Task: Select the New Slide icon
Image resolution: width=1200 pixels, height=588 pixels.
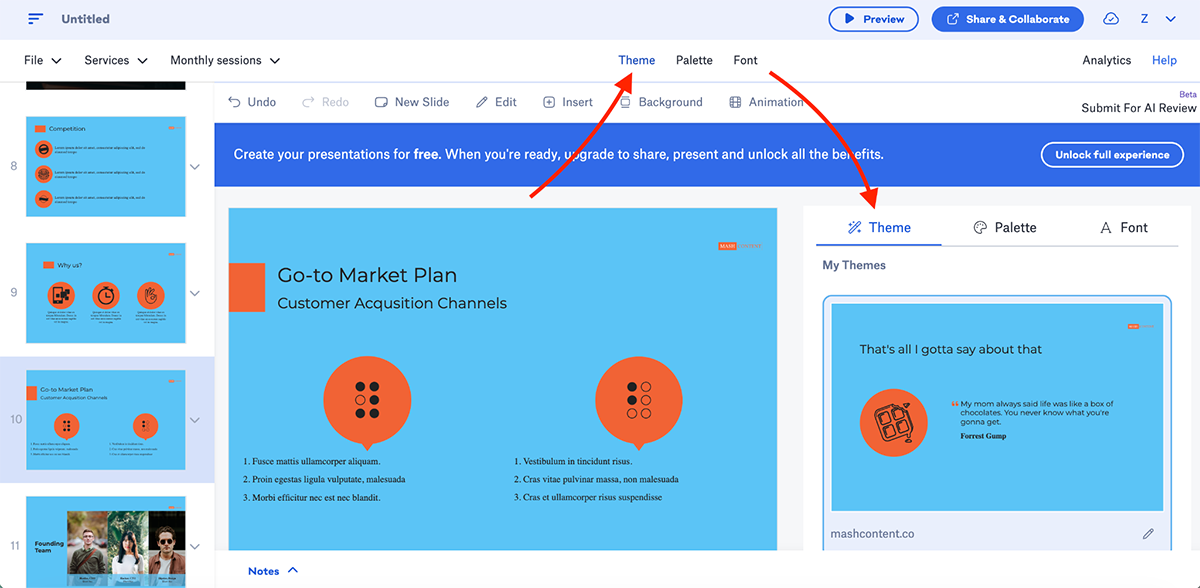Action: tap(381, 101)
